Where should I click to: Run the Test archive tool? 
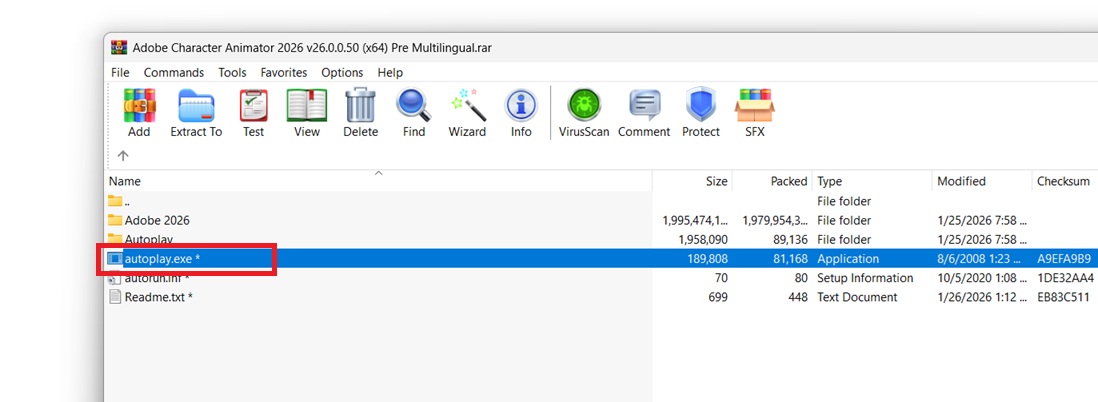(253, 105)
